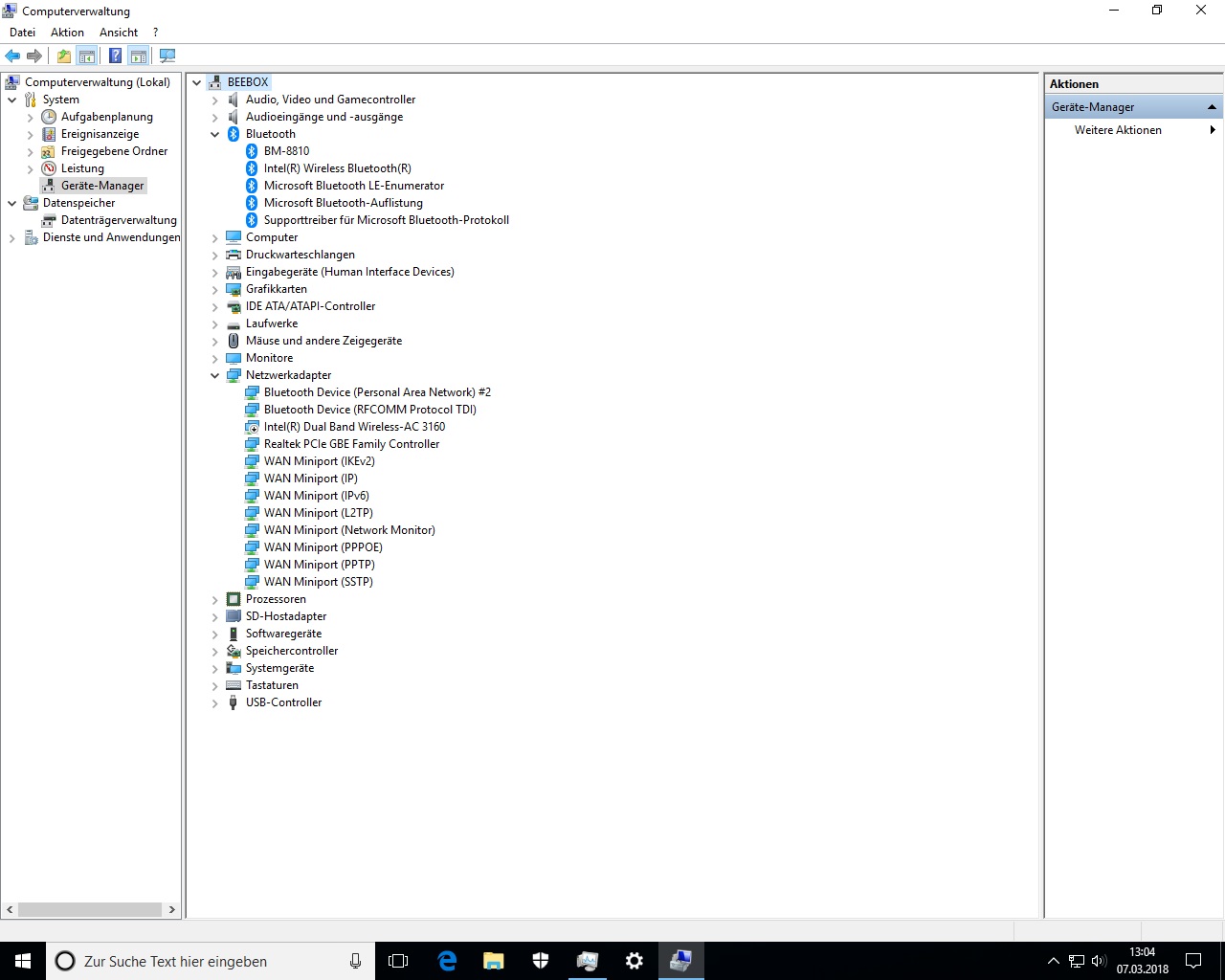Image resolution: width=1225 pixels, height=980 pixels.
Task: Open Microsoft Edge from the taskbar
Action: coord(446,961)
